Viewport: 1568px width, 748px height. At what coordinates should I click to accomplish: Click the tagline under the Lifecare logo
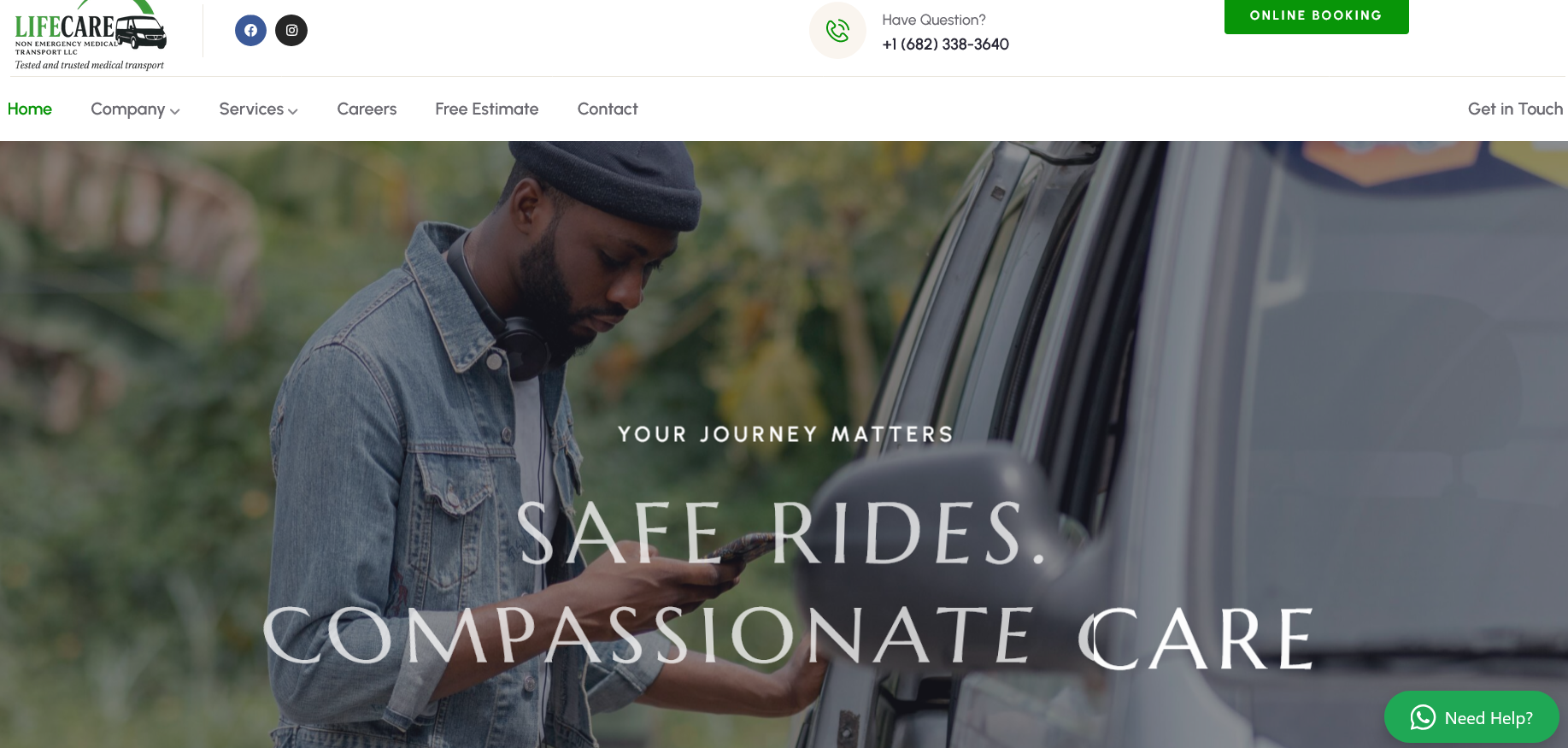pyautogui.click(x=90, y=65)
